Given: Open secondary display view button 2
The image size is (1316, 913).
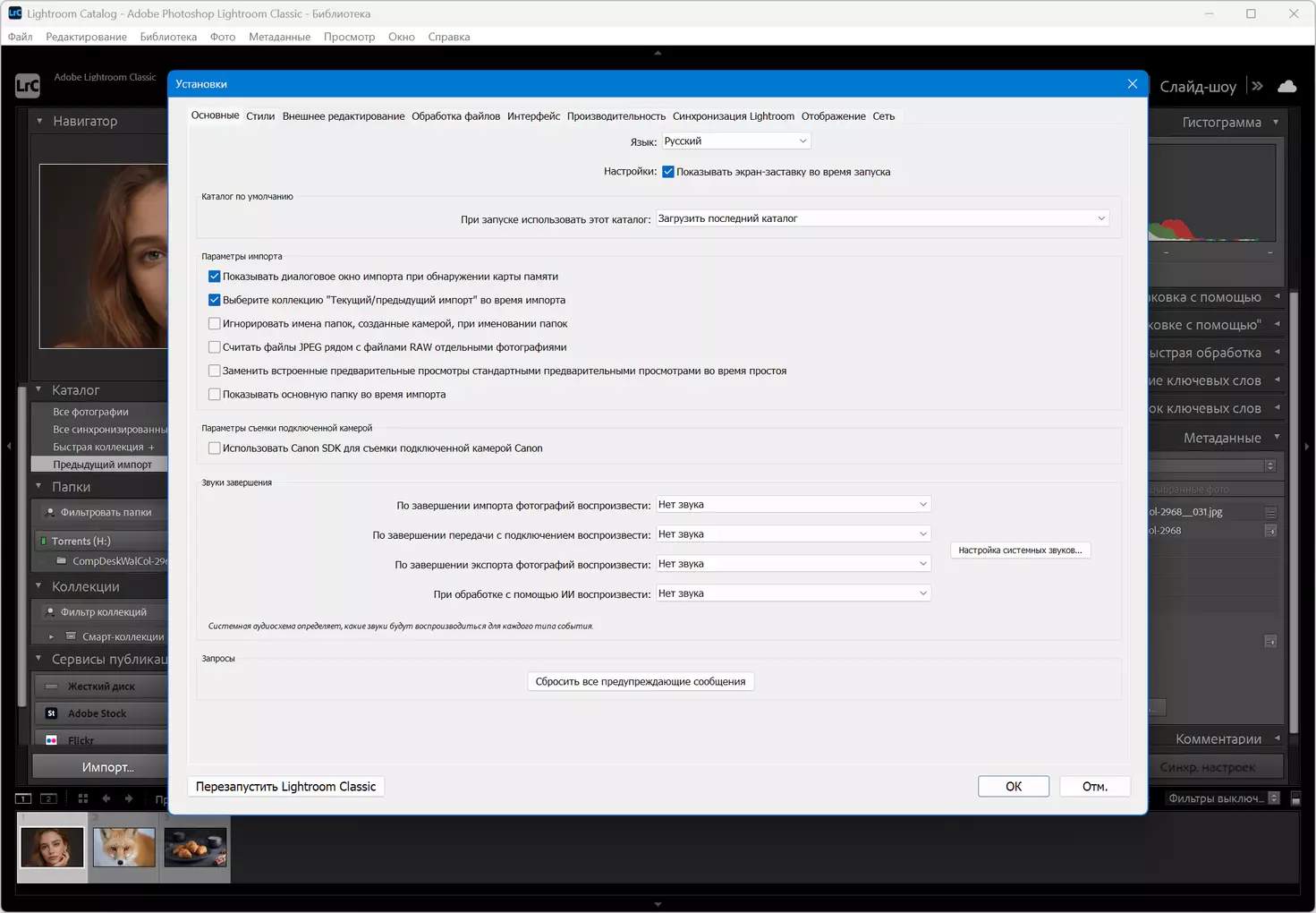Looking at the screenshot, I should coord(49,798).
